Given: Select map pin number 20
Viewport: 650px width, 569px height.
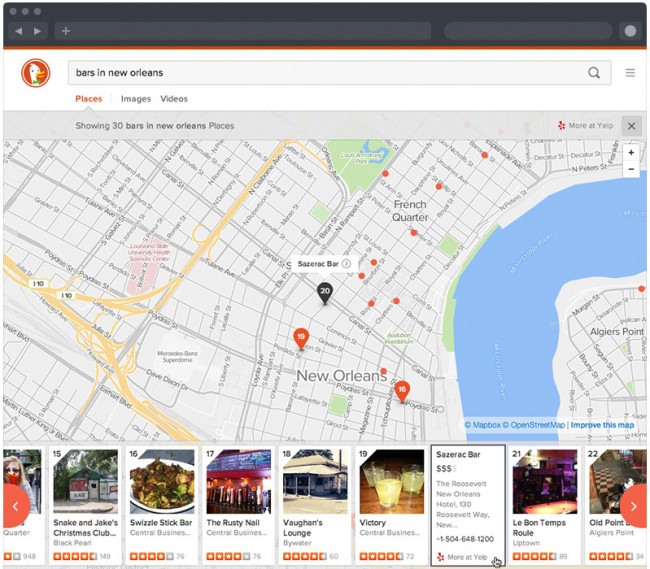Looking at the screenshot, I should (325, 293).
